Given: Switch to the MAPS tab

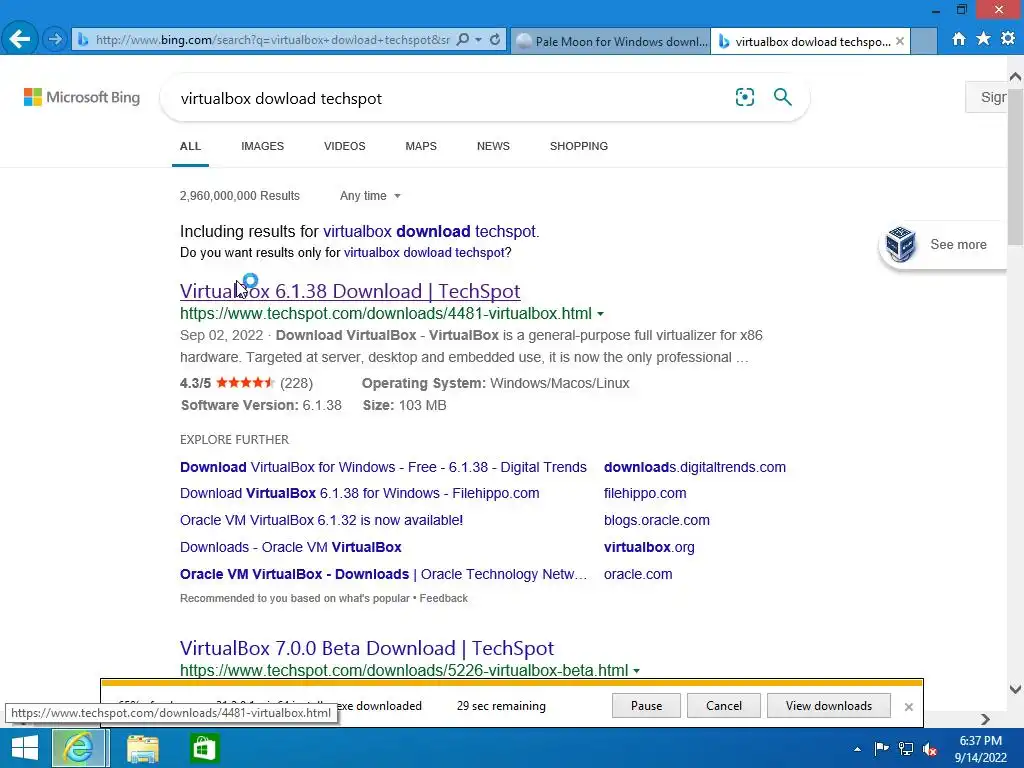Looking at the screenshot, I should click(421, 146).
